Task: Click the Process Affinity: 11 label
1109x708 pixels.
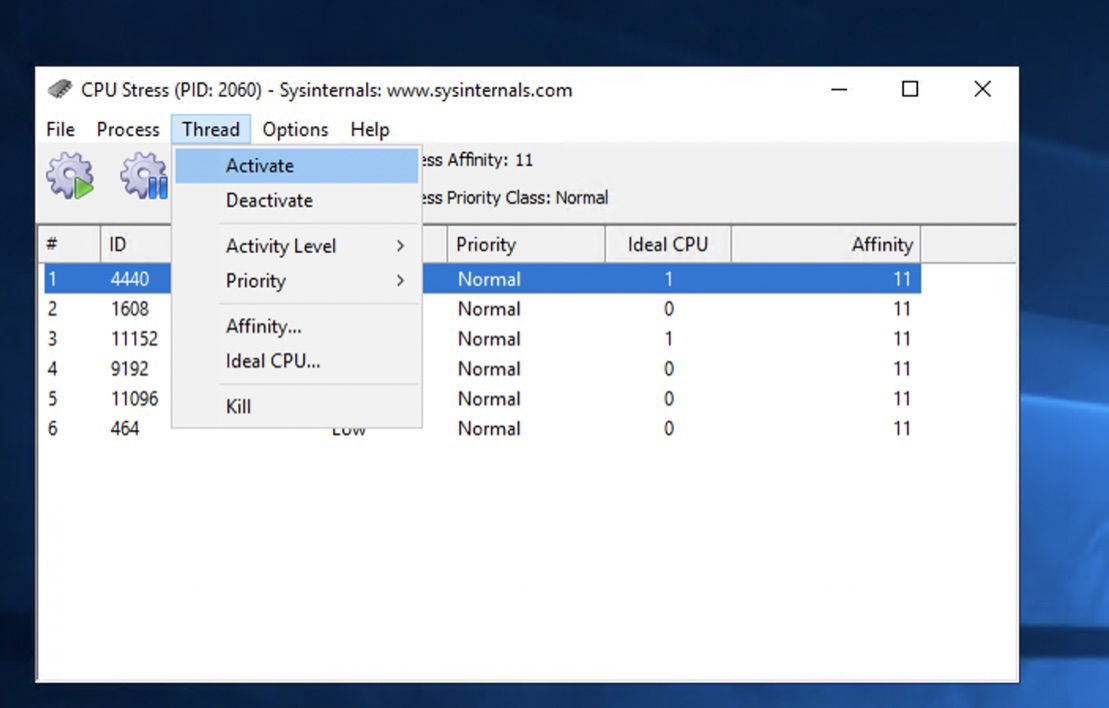Action: [x=477, y=160]
